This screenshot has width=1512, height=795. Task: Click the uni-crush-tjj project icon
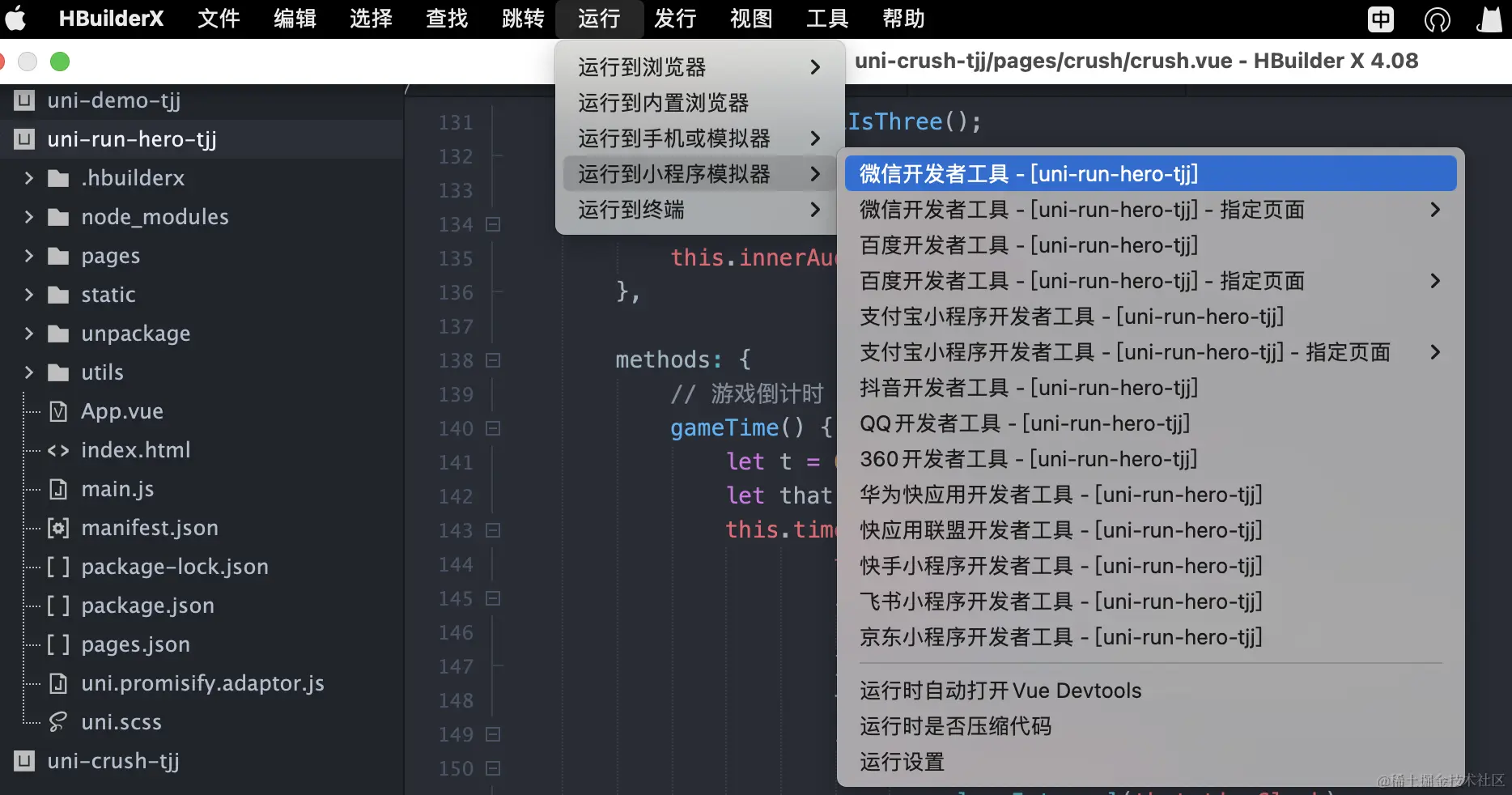pos(24,761)
